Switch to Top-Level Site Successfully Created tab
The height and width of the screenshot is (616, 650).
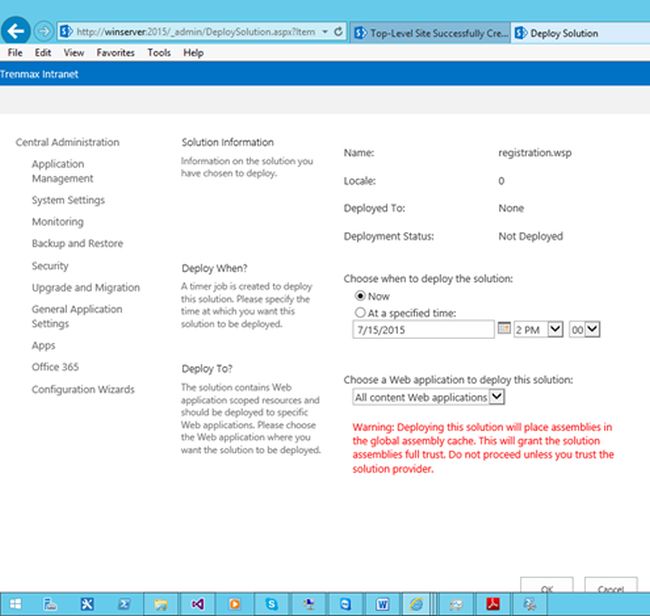coord(431,33)
